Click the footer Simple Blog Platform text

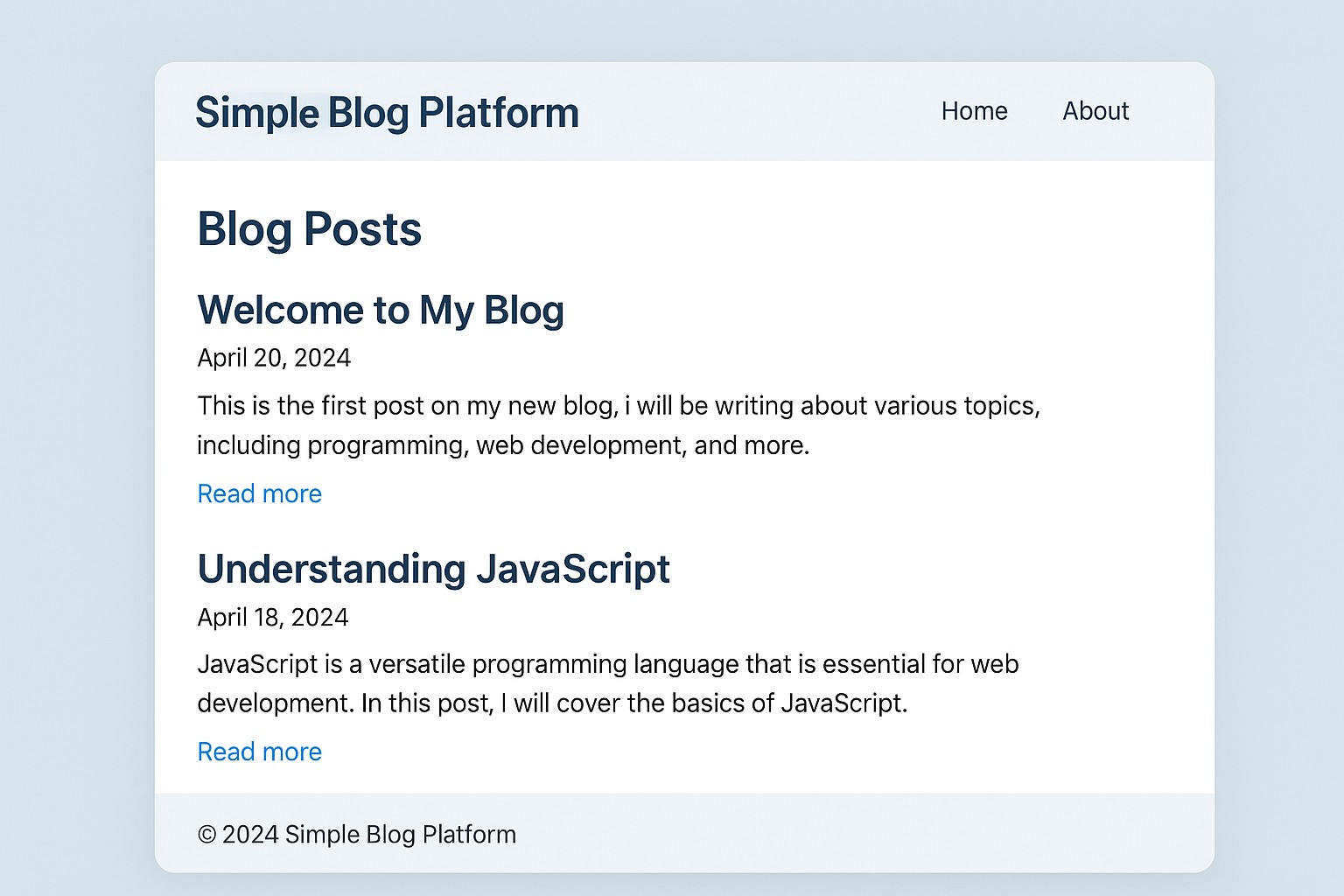pyautogui.click(x=356, y=835)
